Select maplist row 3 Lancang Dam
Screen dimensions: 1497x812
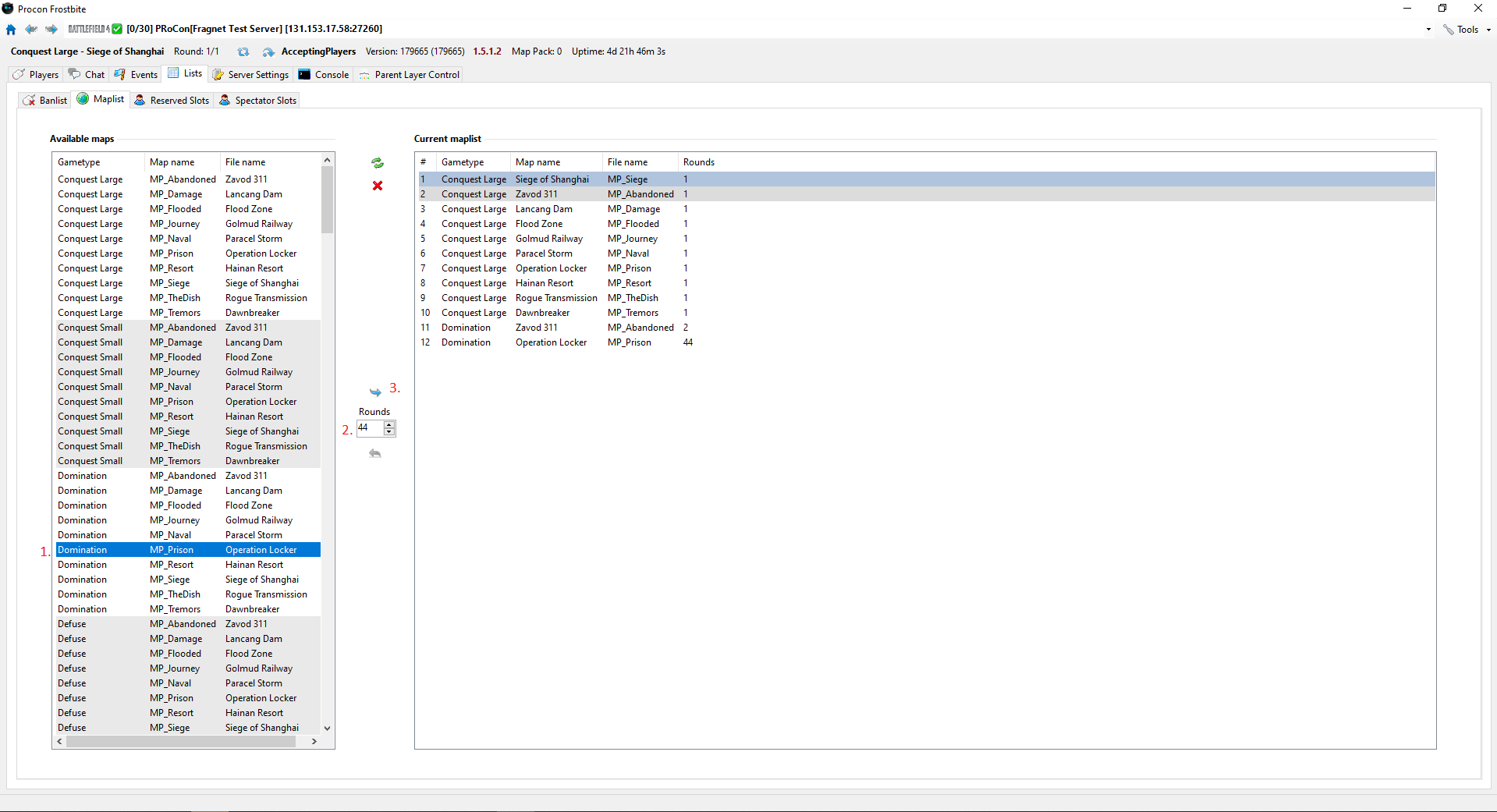click(926, 209)
